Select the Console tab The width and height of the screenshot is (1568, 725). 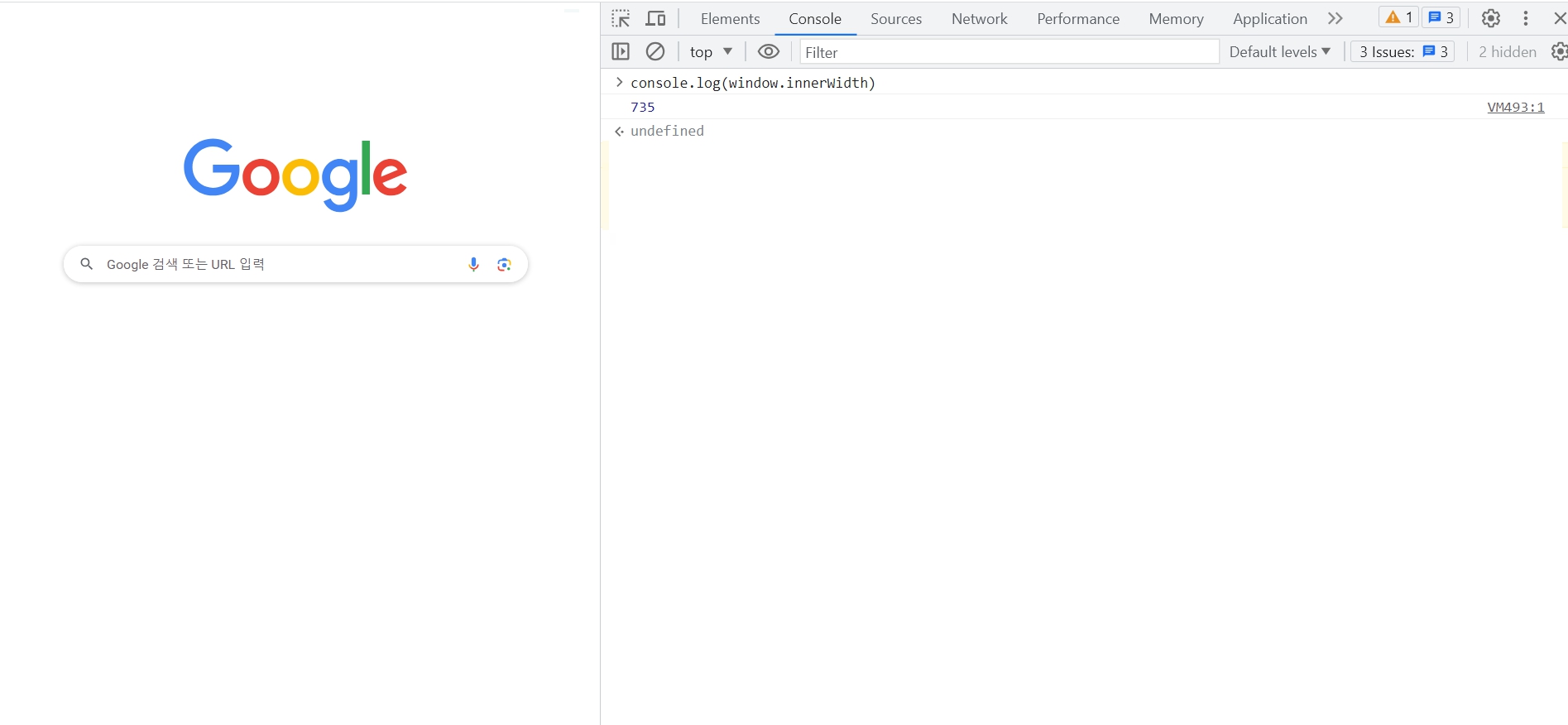(x=815, y=18)
